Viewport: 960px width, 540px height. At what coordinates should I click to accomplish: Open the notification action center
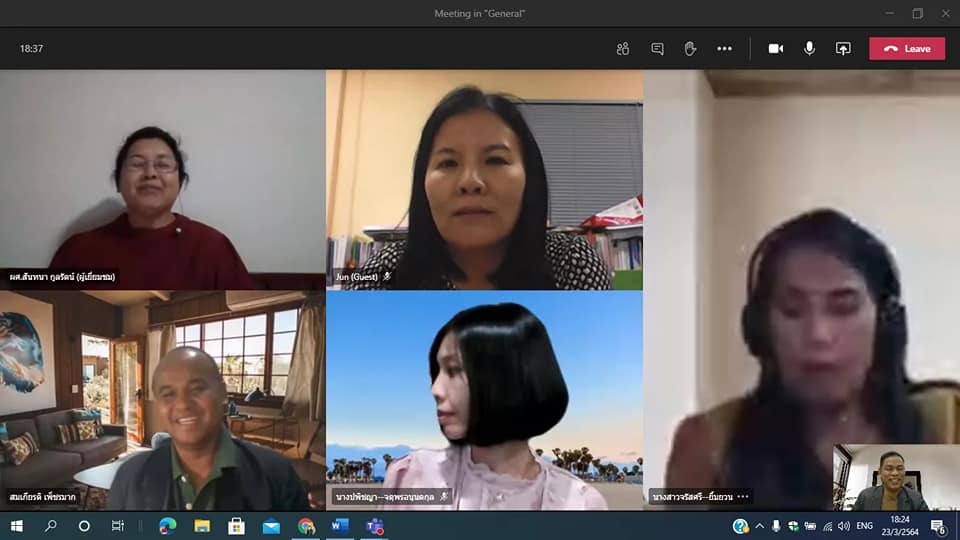[938, 526]
